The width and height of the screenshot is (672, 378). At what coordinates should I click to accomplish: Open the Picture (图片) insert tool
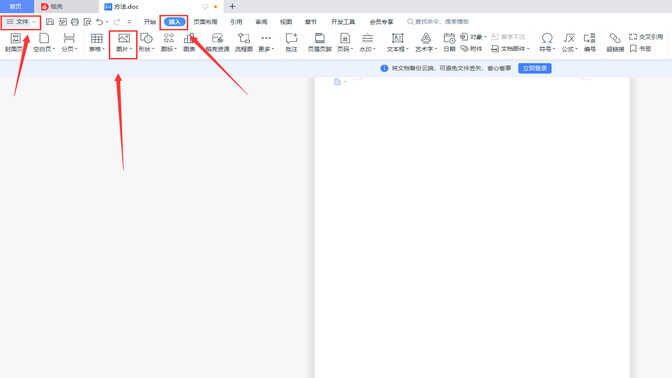pyautogui.click(x=123, y=42)
